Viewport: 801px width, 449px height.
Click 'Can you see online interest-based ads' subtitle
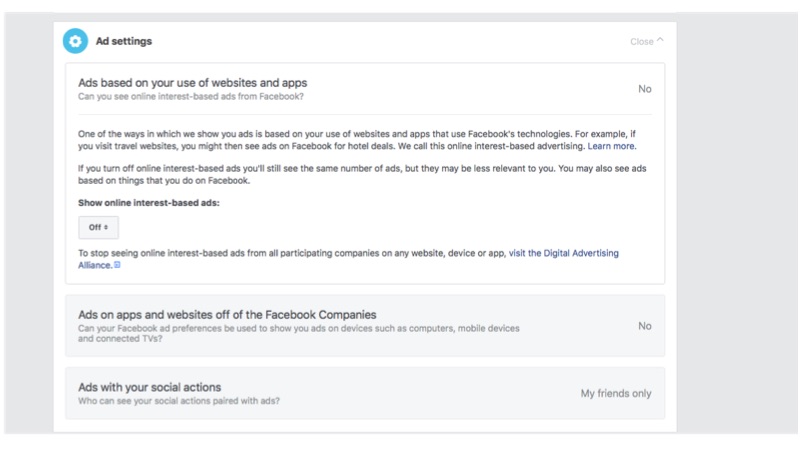(191, 97)
